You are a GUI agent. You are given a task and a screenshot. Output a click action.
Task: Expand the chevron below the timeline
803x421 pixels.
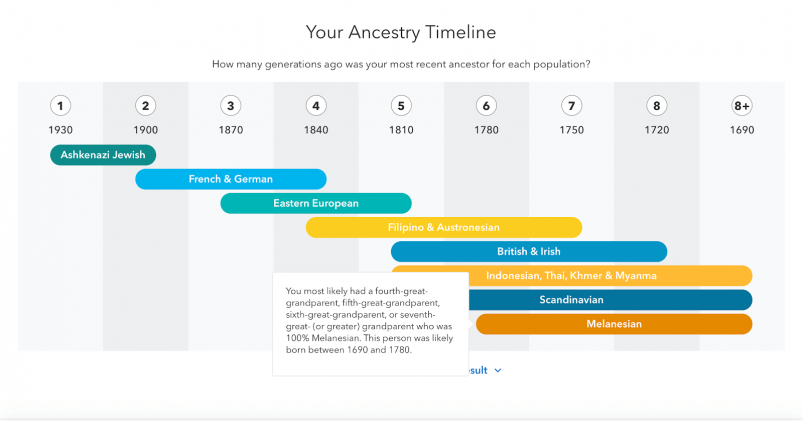pos(498,370)
